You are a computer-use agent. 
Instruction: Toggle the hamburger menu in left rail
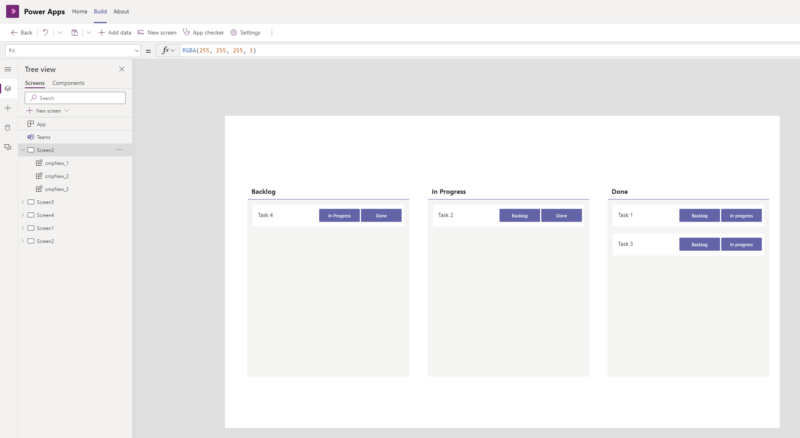point(8,69)
